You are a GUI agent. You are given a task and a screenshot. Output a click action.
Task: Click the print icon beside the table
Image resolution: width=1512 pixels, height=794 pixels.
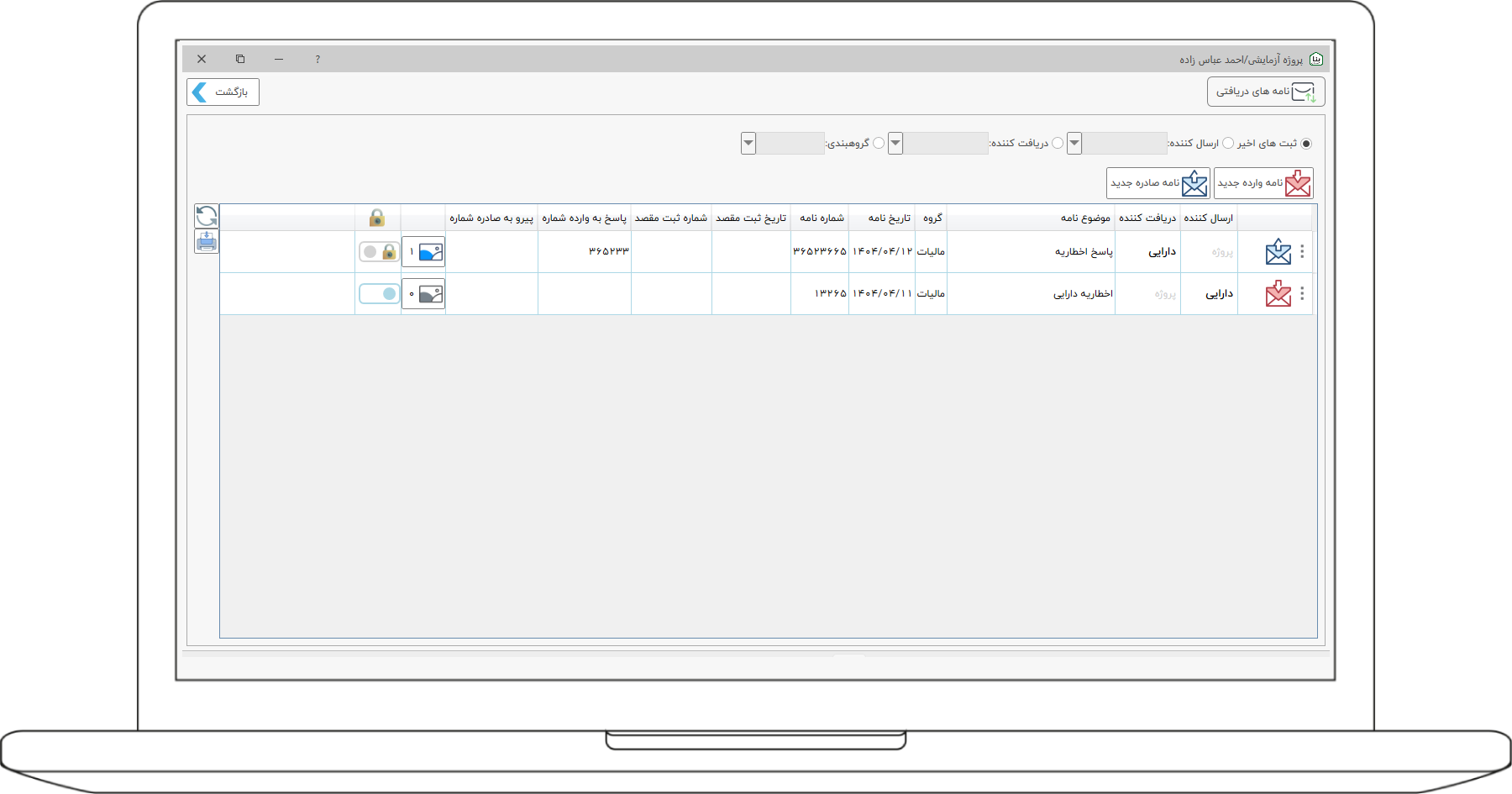(x=207, y=242)
